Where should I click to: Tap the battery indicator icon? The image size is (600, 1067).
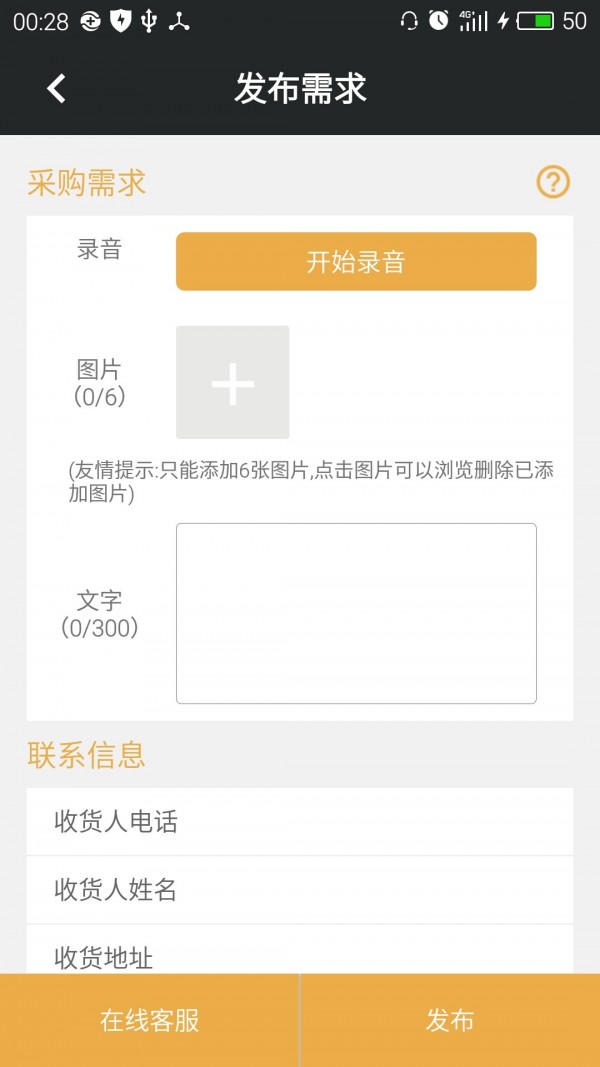(x=535, y=21)
